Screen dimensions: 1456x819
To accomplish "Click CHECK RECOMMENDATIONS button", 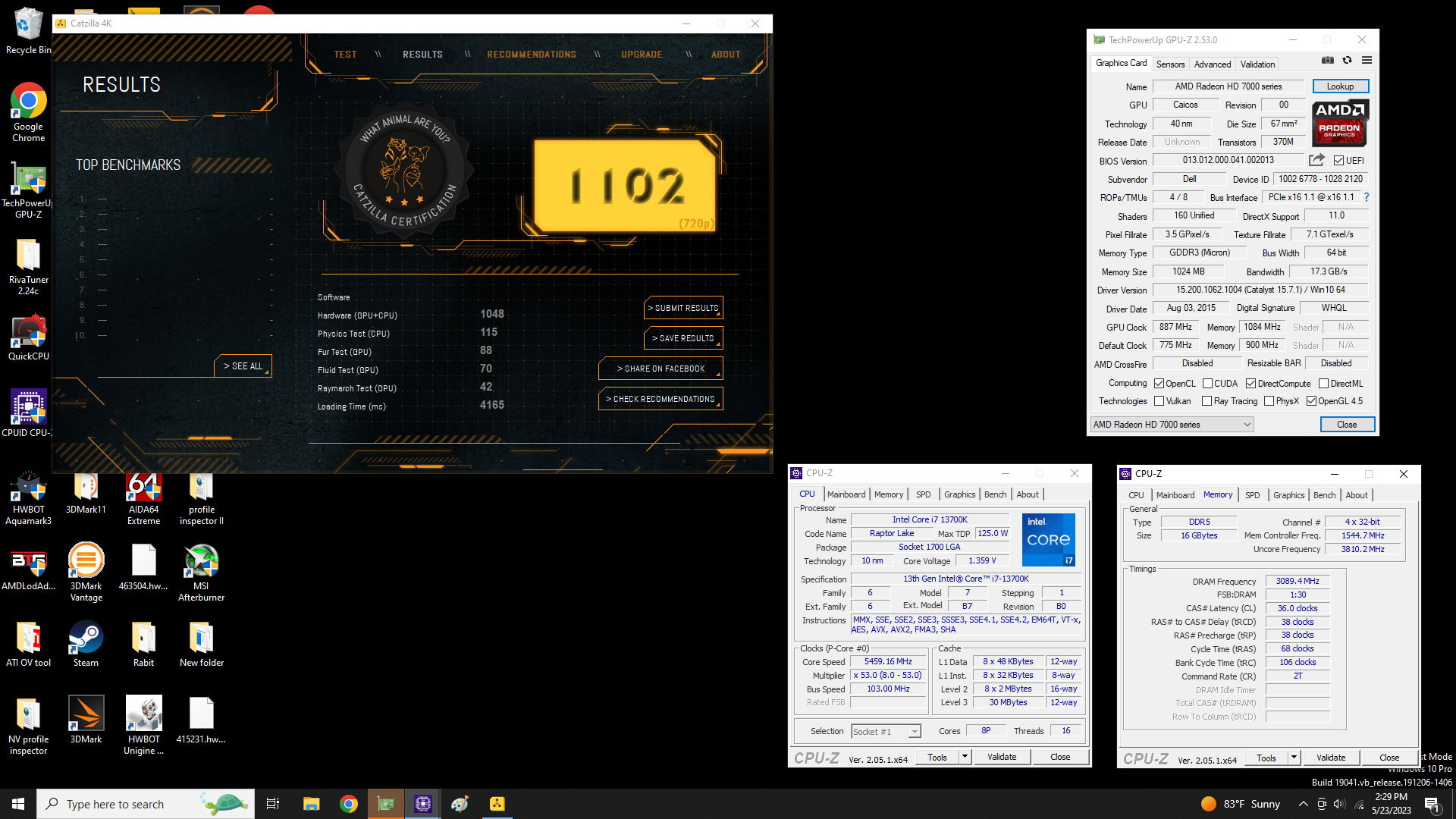I will click(661, 399).
